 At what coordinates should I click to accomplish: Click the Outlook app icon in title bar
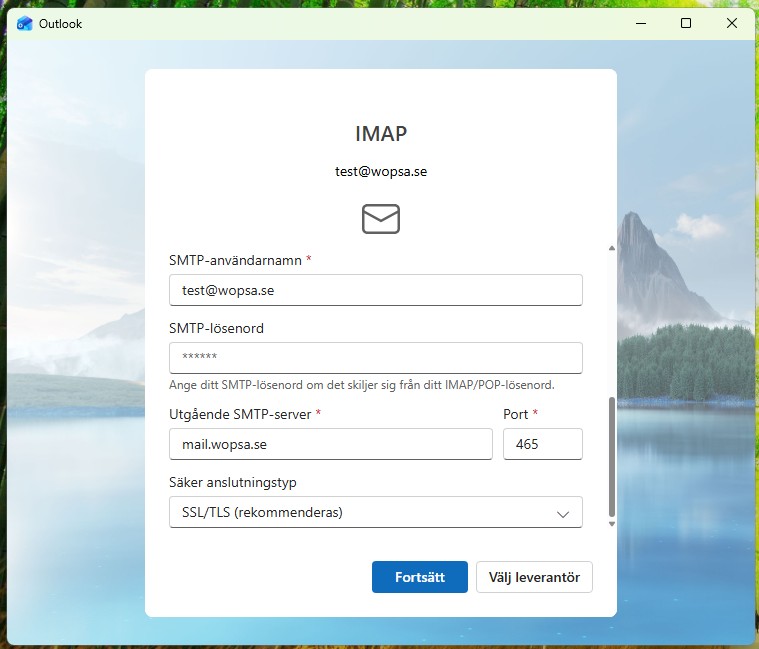[25, 23]
